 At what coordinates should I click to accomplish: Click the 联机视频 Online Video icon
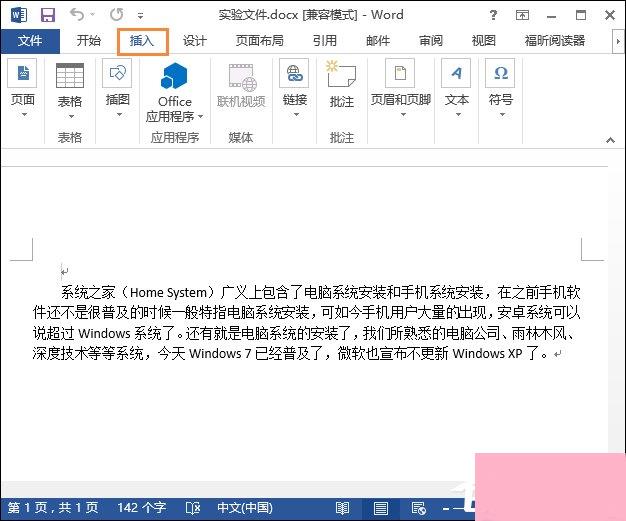tap(242, 77)
